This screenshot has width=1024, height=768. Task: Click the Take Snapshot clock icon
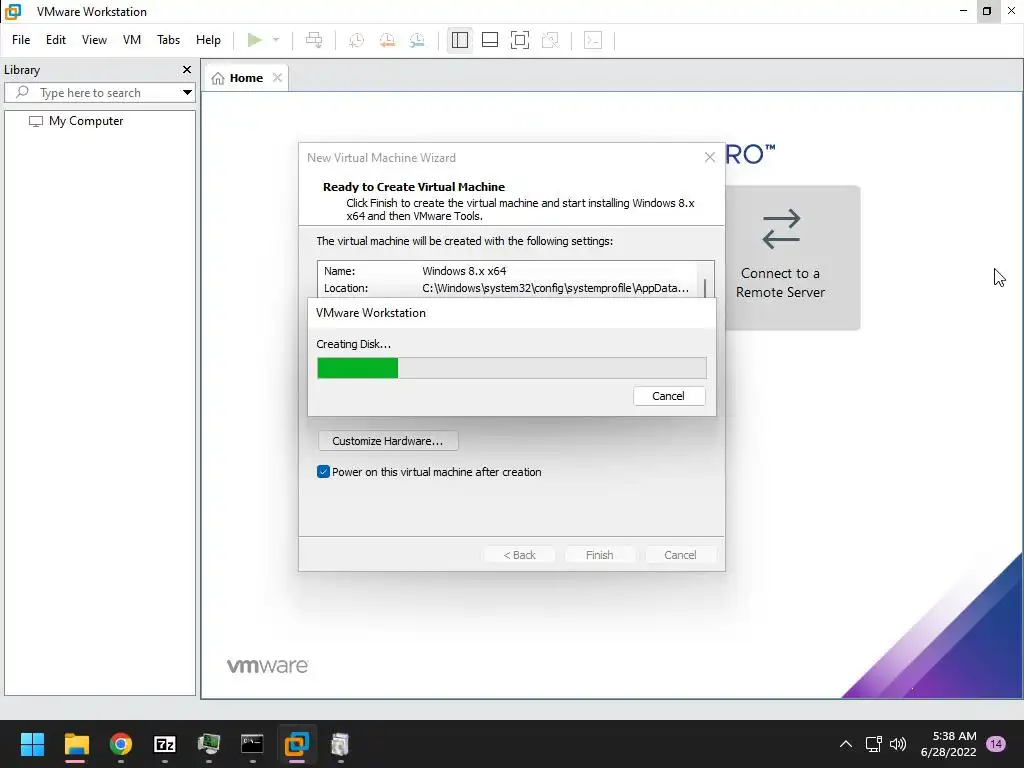[x=357, y=40]
